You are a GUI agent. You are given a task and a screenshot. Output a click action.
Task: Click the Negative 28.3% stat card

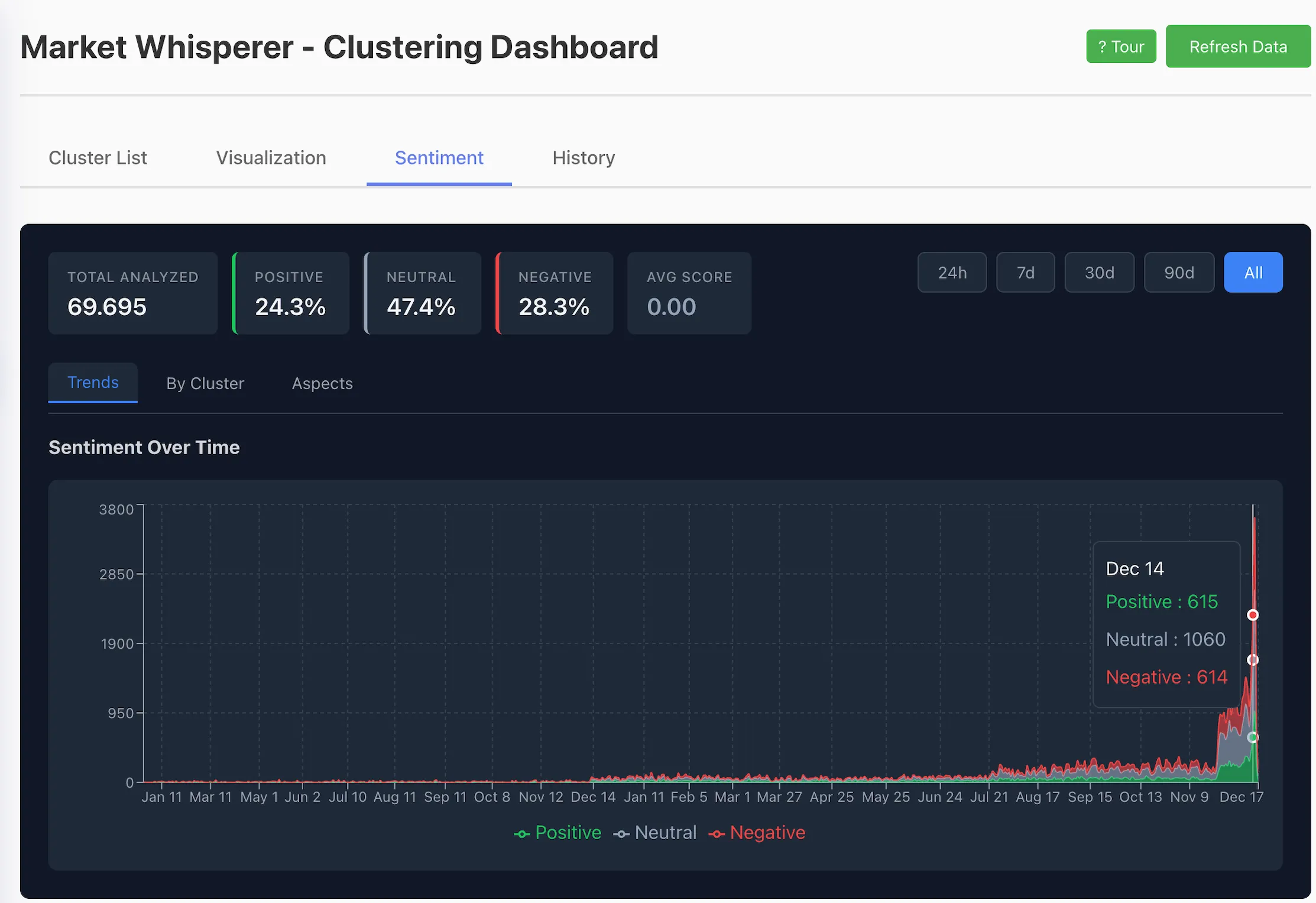pyautogui.click(x=555, y=293)
